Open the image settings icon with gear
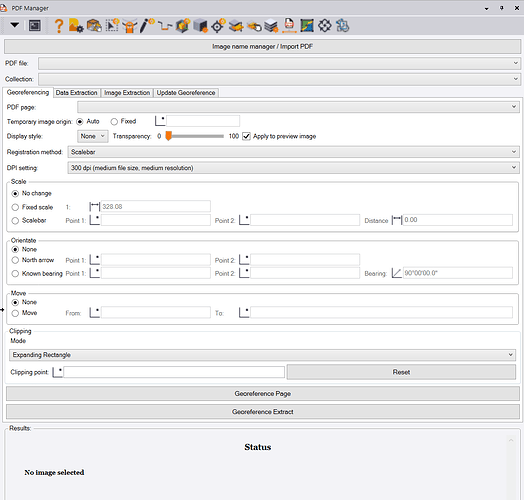This screenshot has height=500, width=524. [76, 26]
